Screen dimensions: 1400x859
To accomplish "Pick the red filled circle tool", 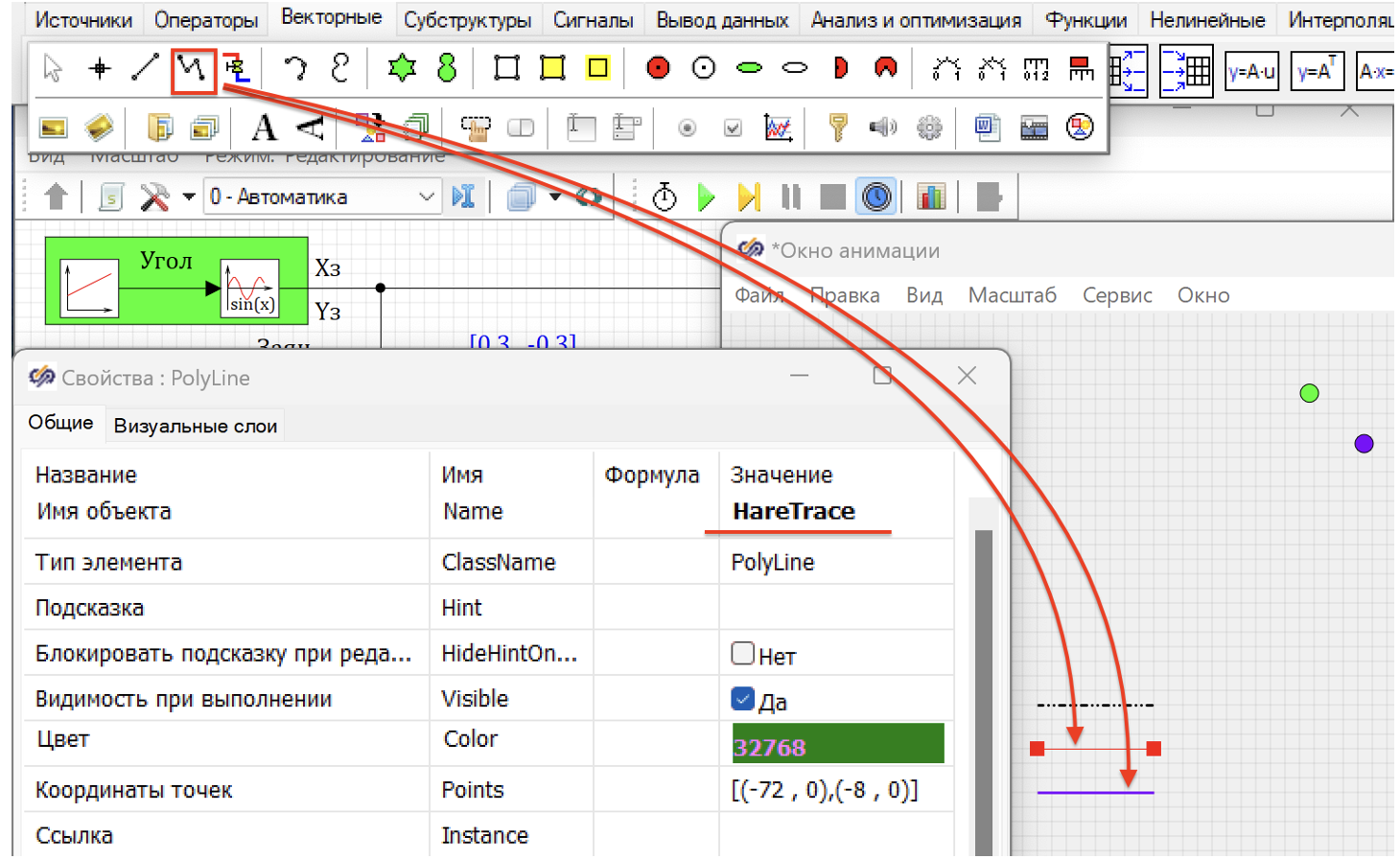I will tap(658, 68).
